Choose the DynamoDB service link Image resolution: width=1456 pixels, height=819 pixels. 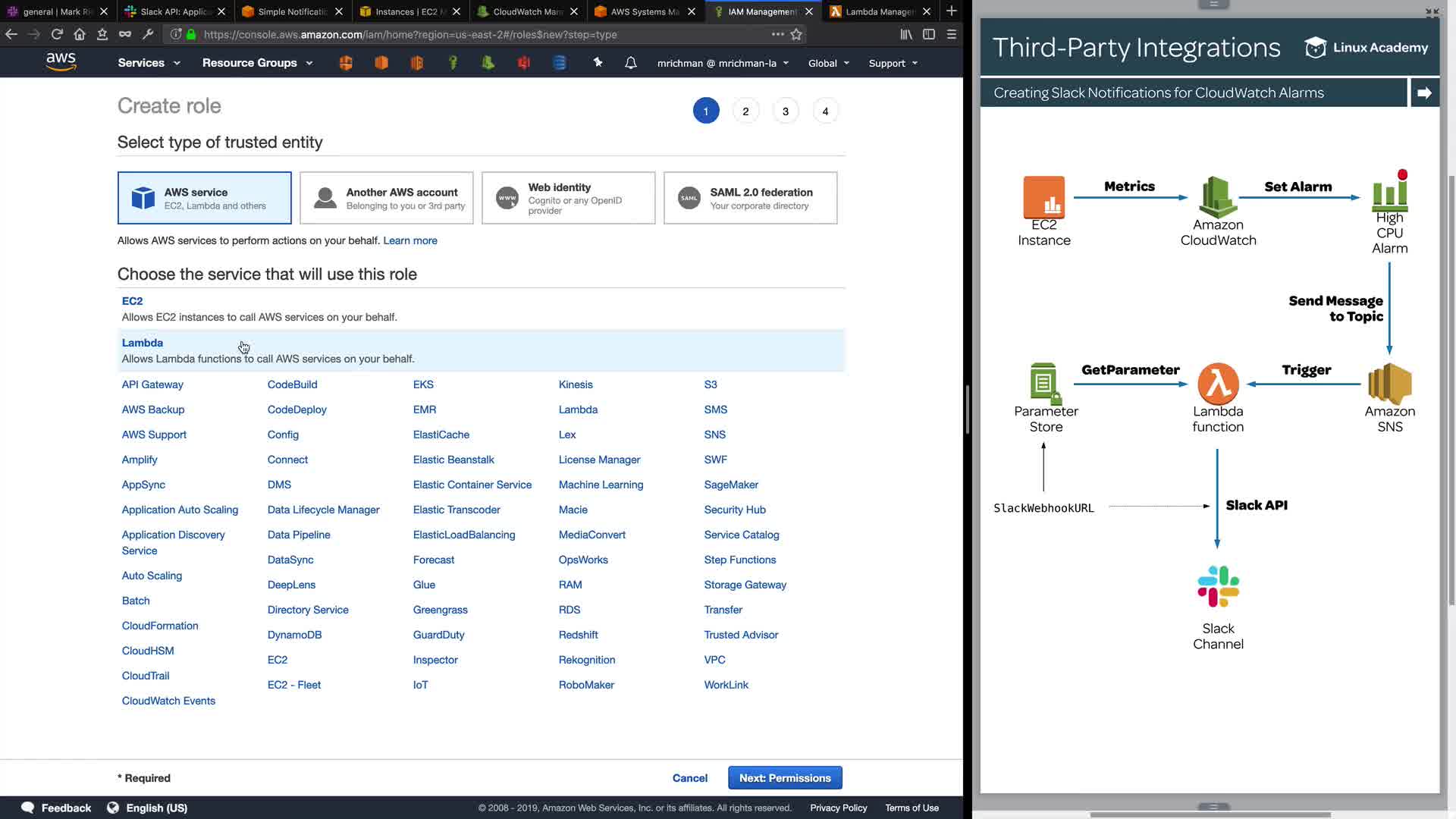tap(294, 635)
